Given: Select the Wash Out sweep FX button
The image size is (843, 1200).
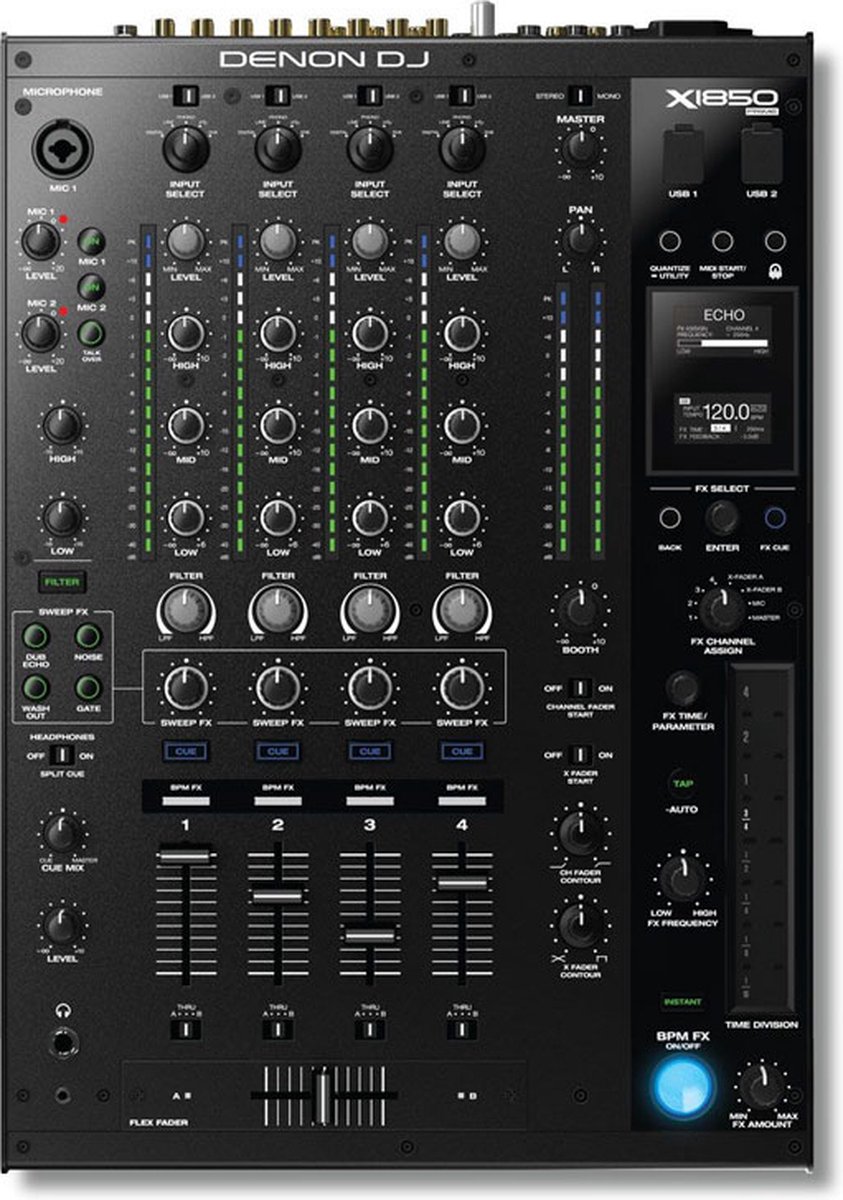Looking at the screenshot, I should (x=37, y=688).
